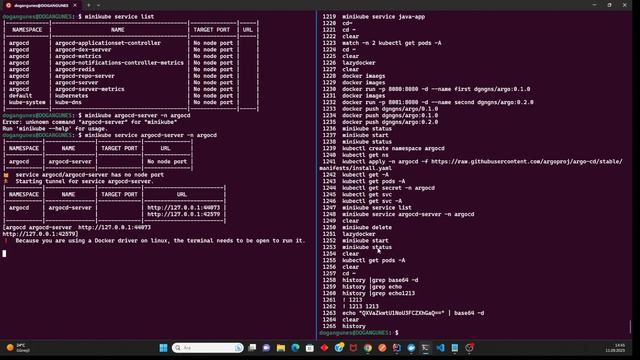The image size is (640, 360).
Task: Click argocd-applicationset-controller in service list
Action: (108, 43)
